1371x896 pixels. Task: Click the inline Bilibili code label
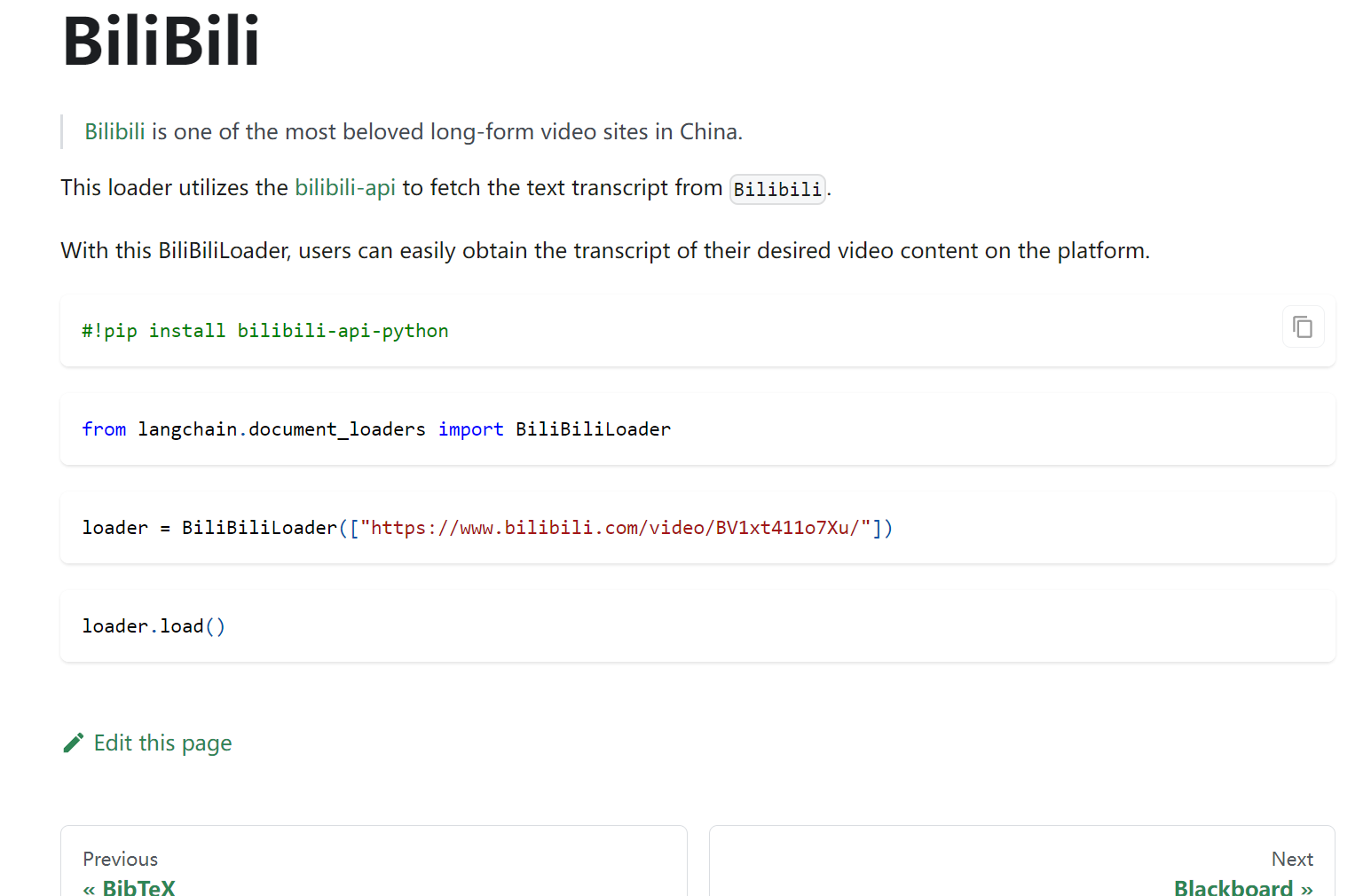pos(777,190)
